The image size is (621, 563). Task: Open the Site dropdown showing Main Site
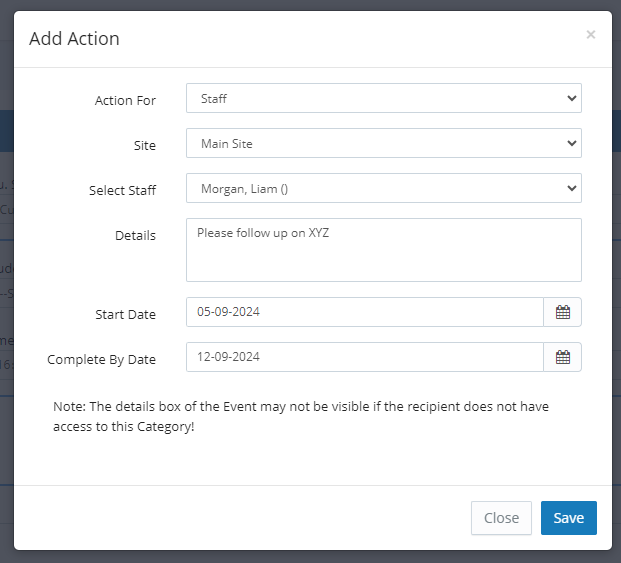click(383, 143)
